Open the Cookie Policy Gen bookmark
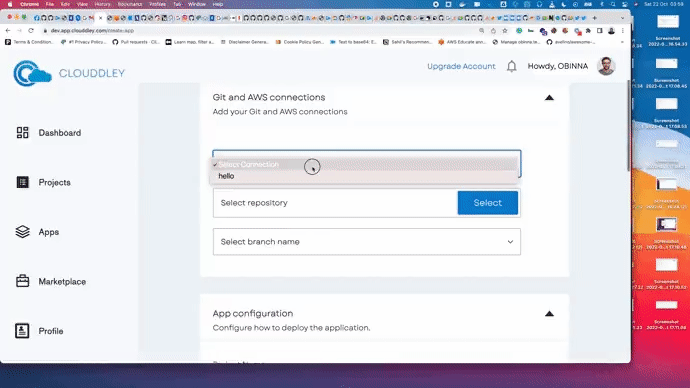The height and width of the screenshot is (388, 690). 300,42
